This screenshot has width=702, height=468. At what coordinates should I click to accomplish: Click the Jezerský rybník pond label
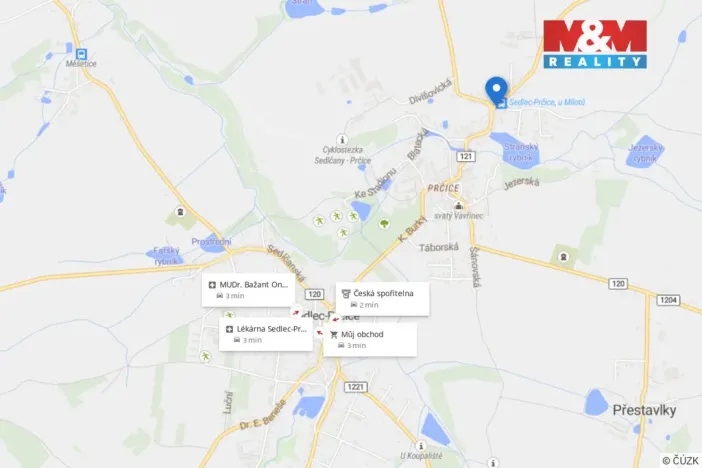[x=645, y=153]
